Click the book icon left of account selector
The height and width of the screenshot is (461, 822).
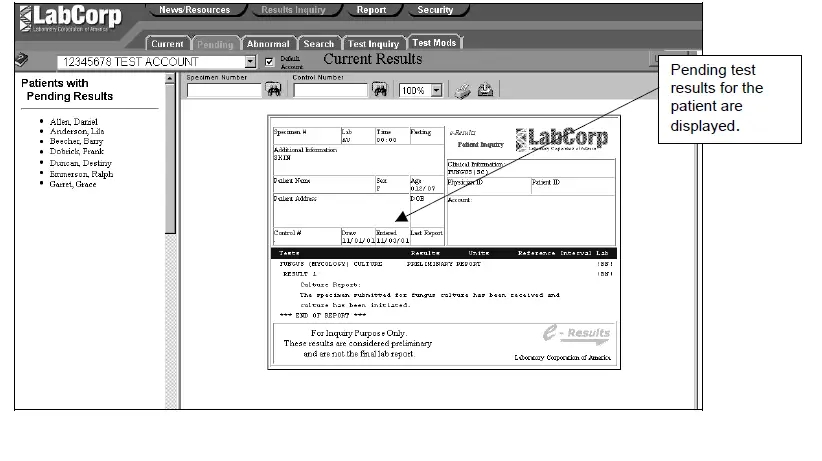[x=22, y=59]
